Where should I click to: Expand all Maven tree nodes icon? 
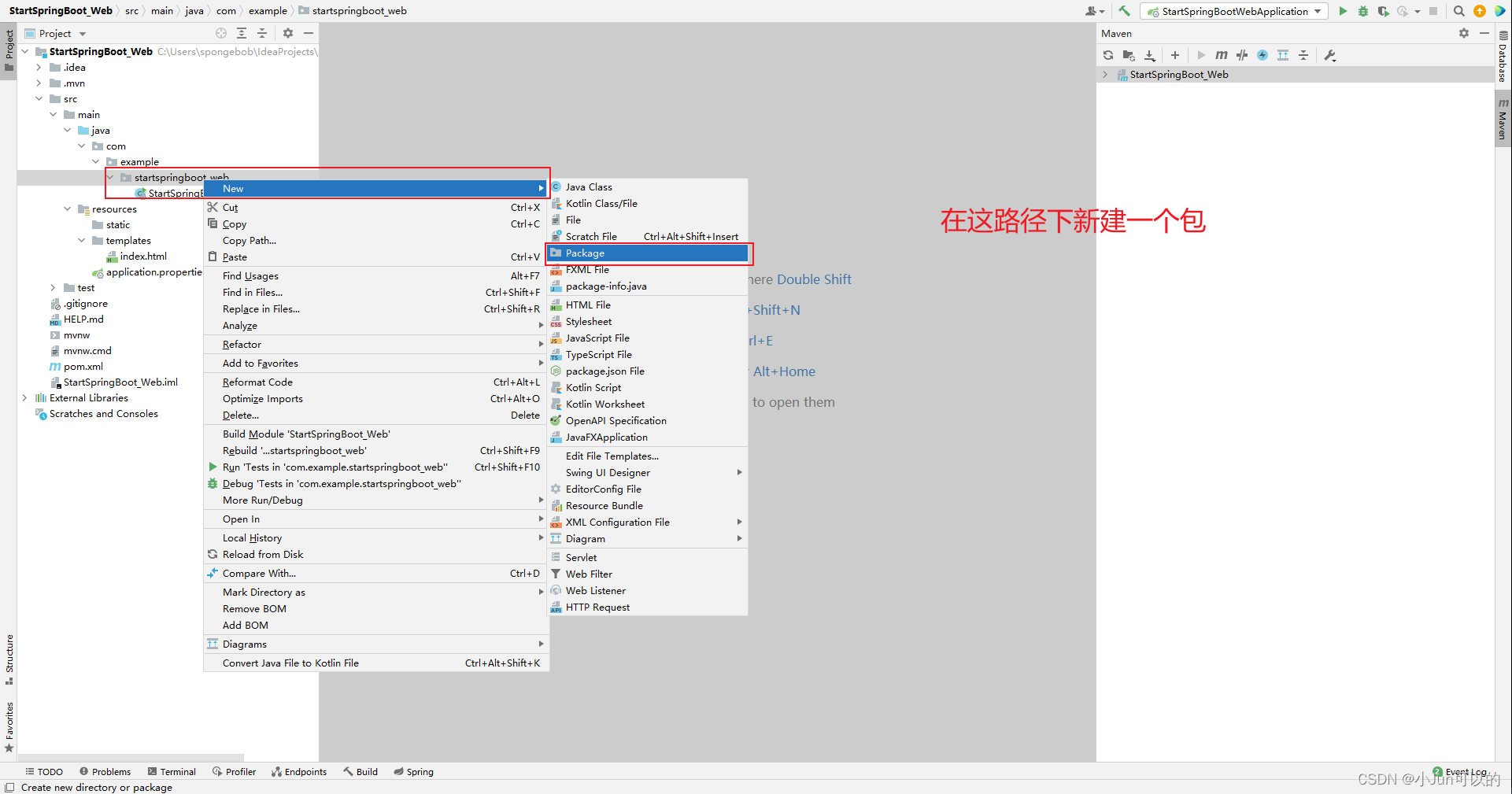[x=1283, y=55]
